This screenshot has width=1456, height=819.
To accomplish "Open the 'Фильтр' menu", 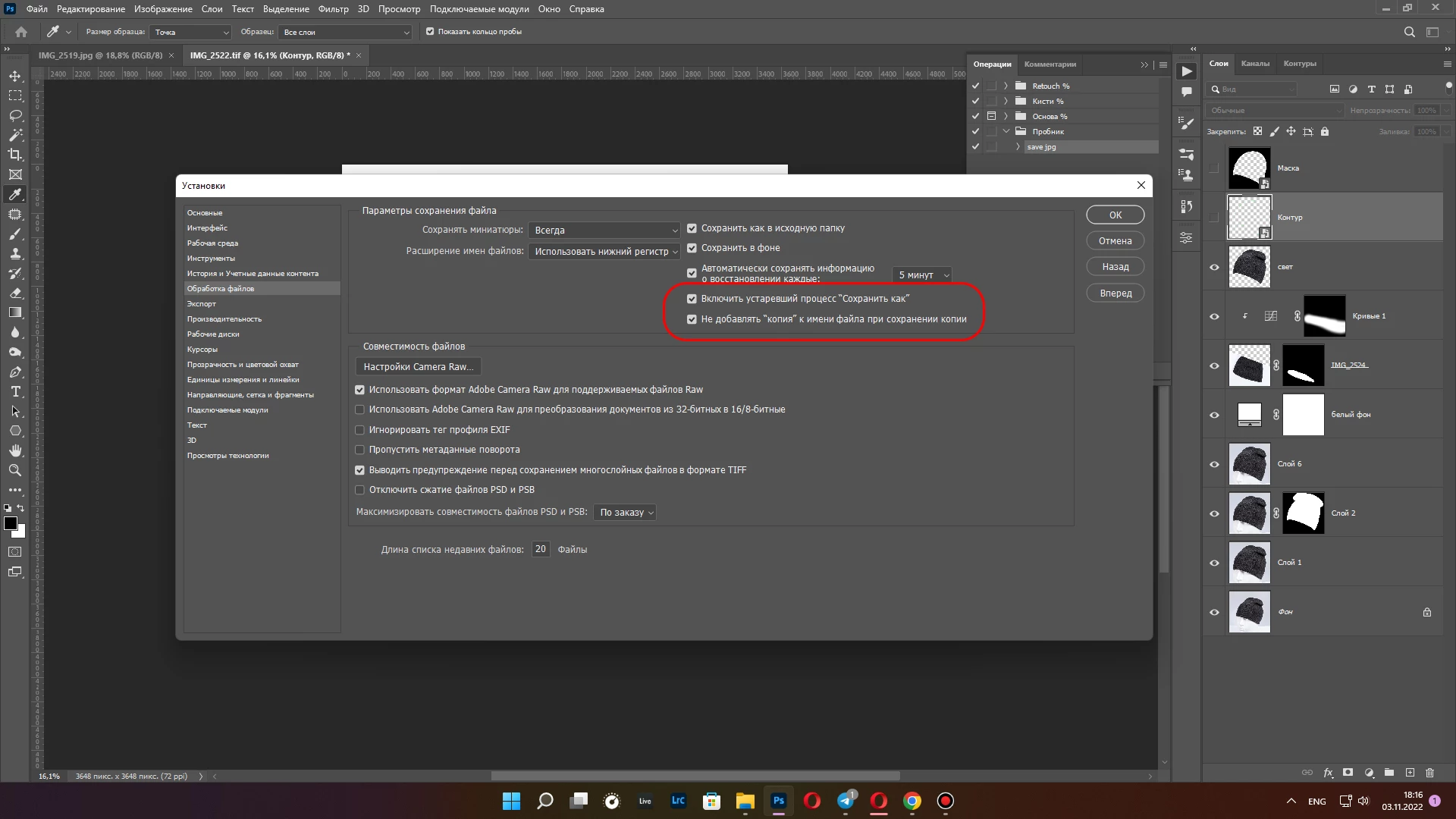I will click(x=333, y=9).
